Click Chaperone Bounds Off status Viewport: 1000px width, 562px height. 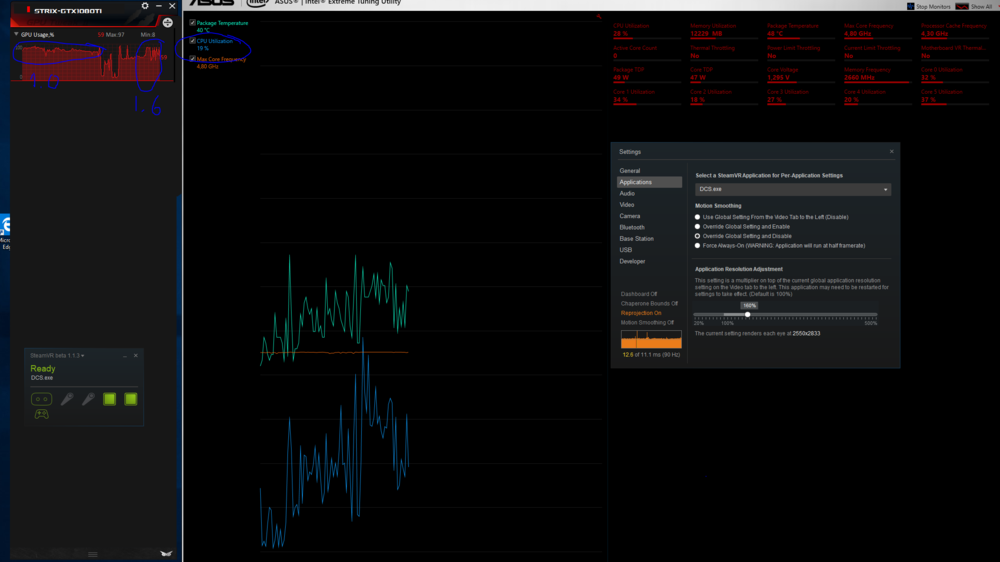click(649, 304)
